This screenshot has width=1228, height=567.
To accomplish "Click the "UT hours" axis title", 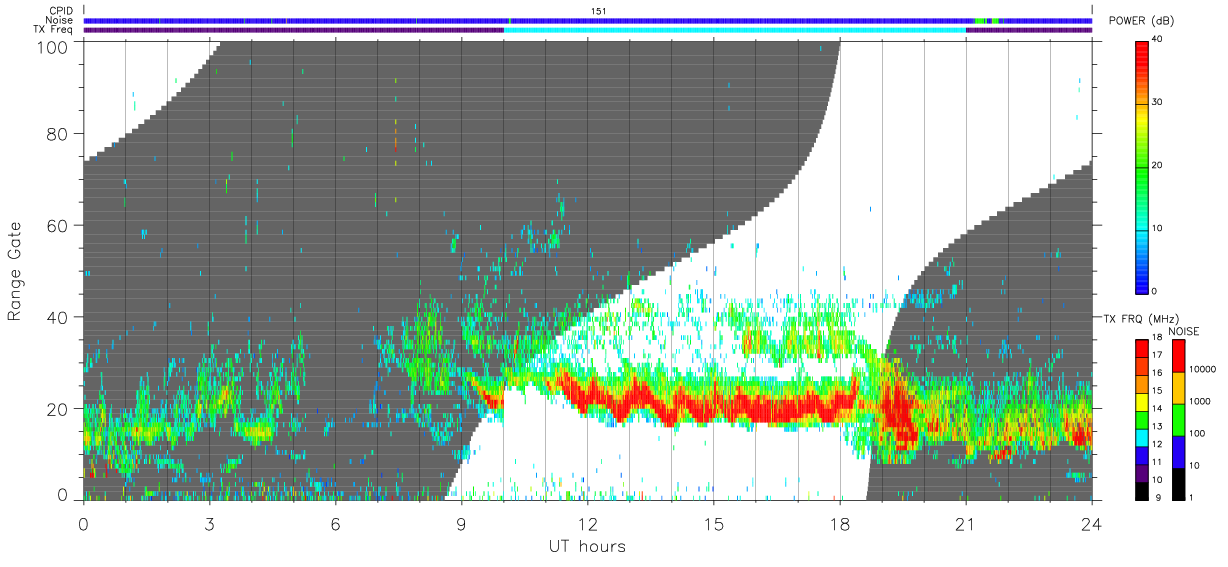I will [x=587, y=546].
